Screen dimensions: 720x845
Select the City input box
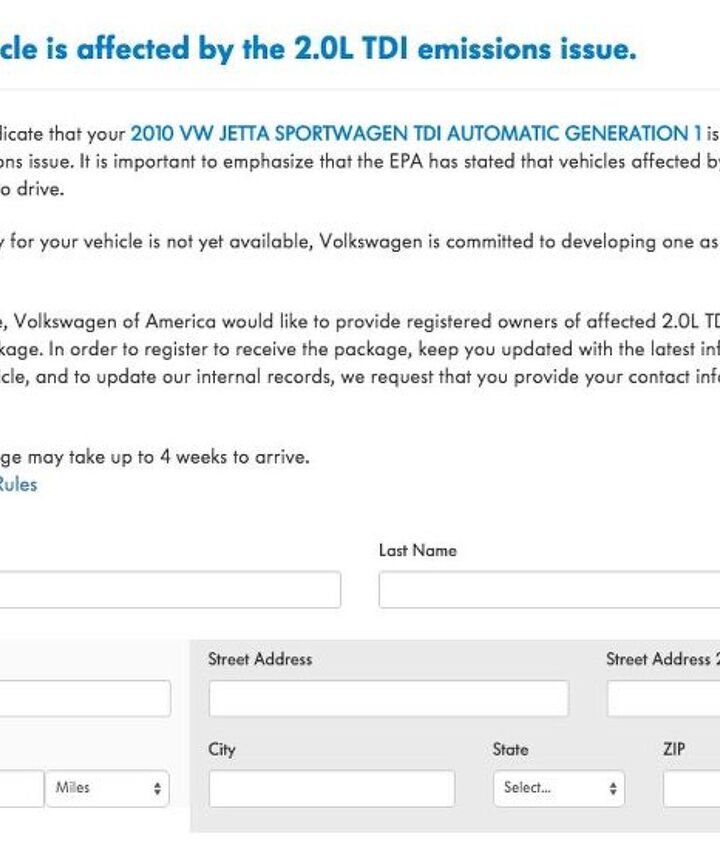[x=331, y=788]
